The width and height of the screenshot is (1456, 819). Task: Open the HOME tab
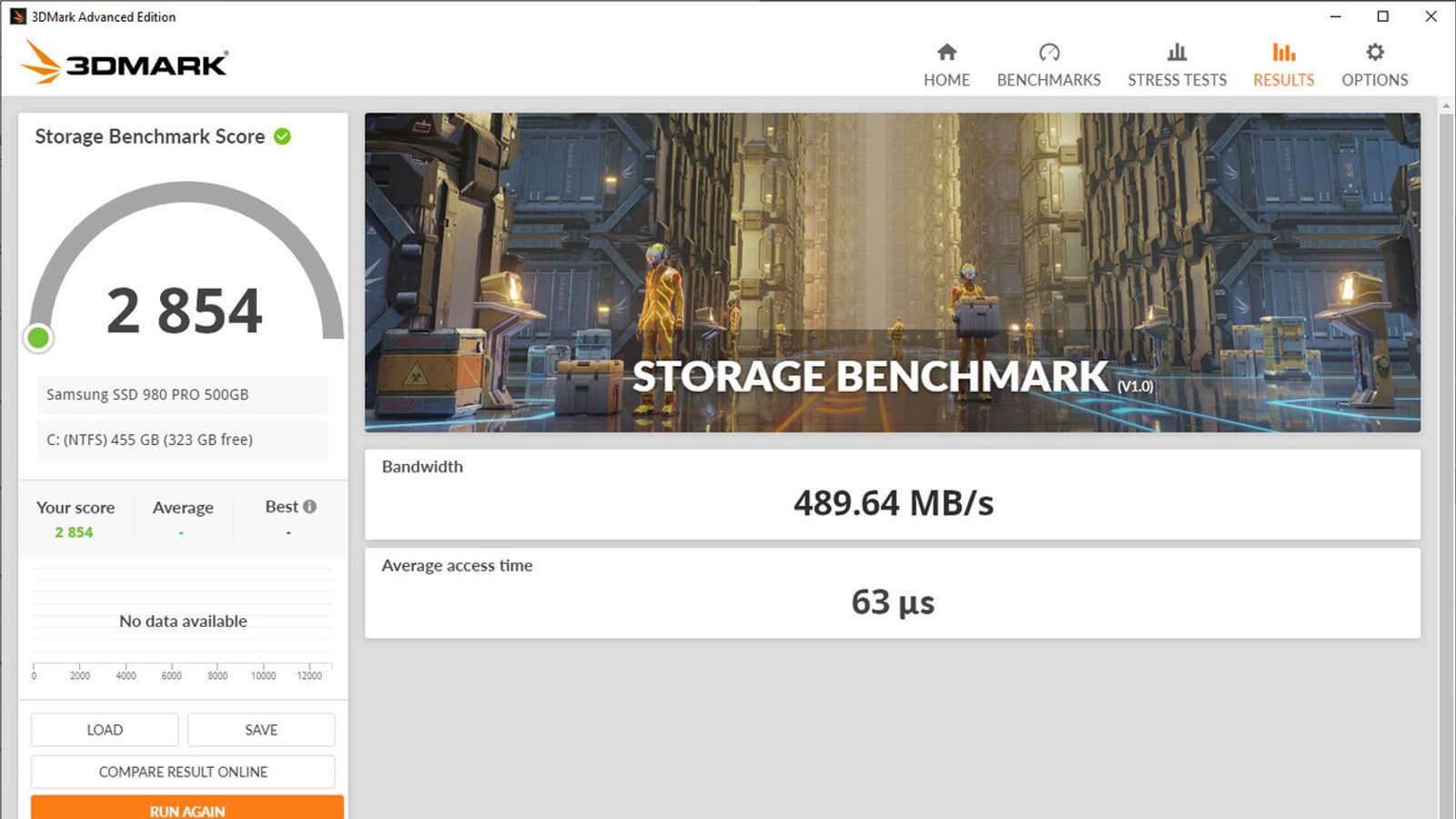(946, 80)
